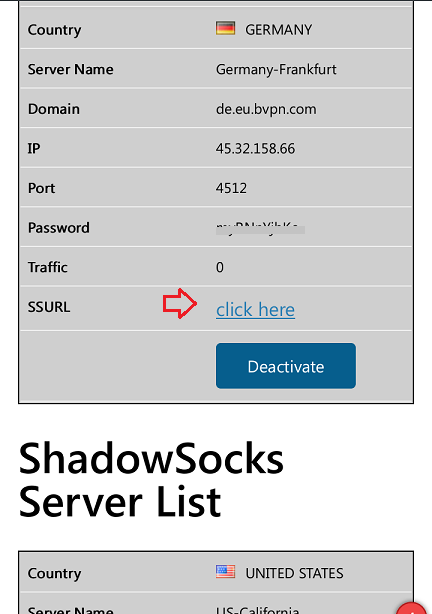Click the blue Deactivate button

tap(286, 366)
